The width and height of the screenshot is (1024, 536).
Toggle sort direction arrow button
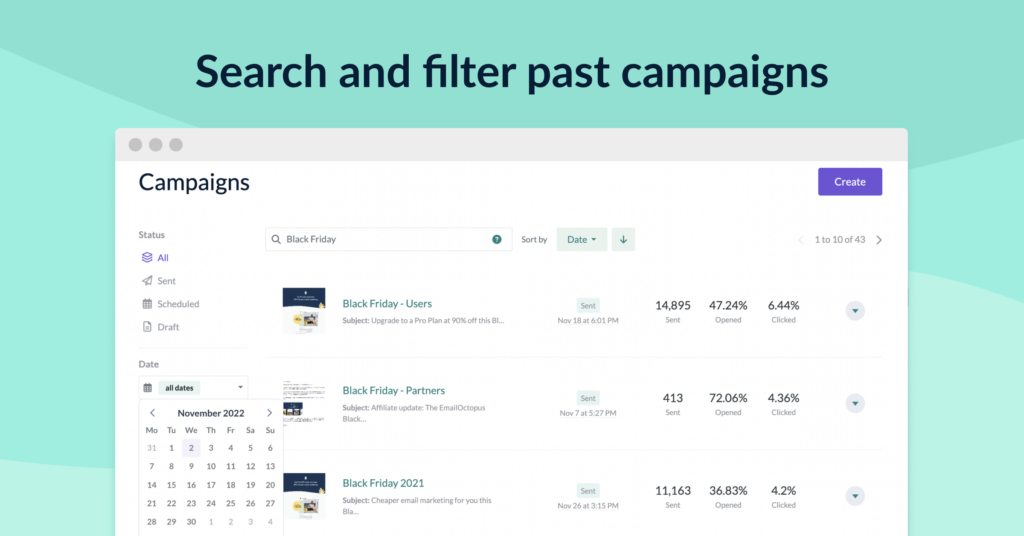[x=623, y=240]
